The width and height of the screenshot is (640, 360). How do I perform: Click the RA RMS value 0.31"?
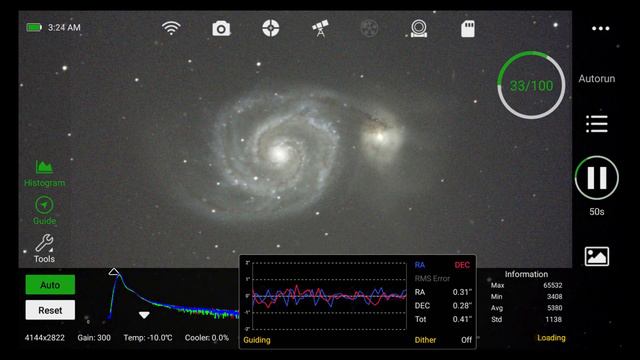(x=462, y=292)
